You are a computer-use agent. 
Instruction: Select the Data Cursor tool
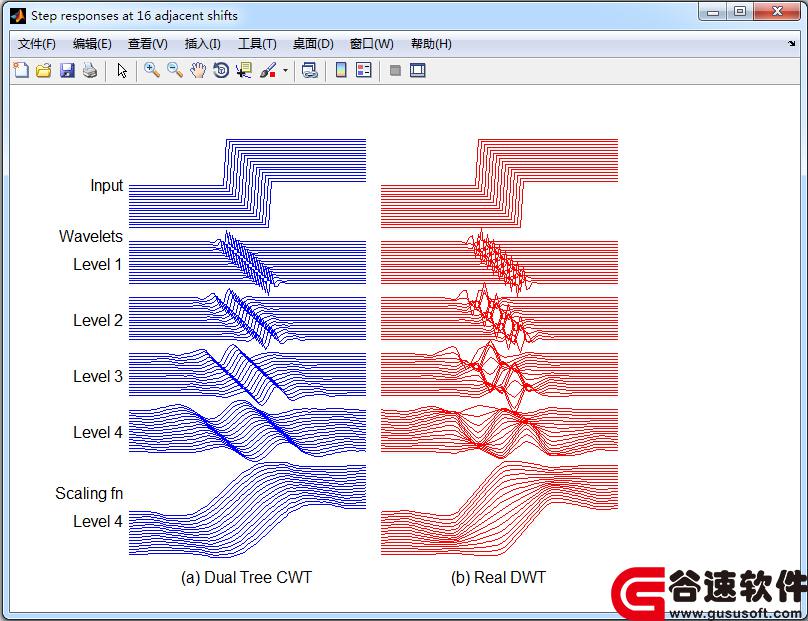244,70
